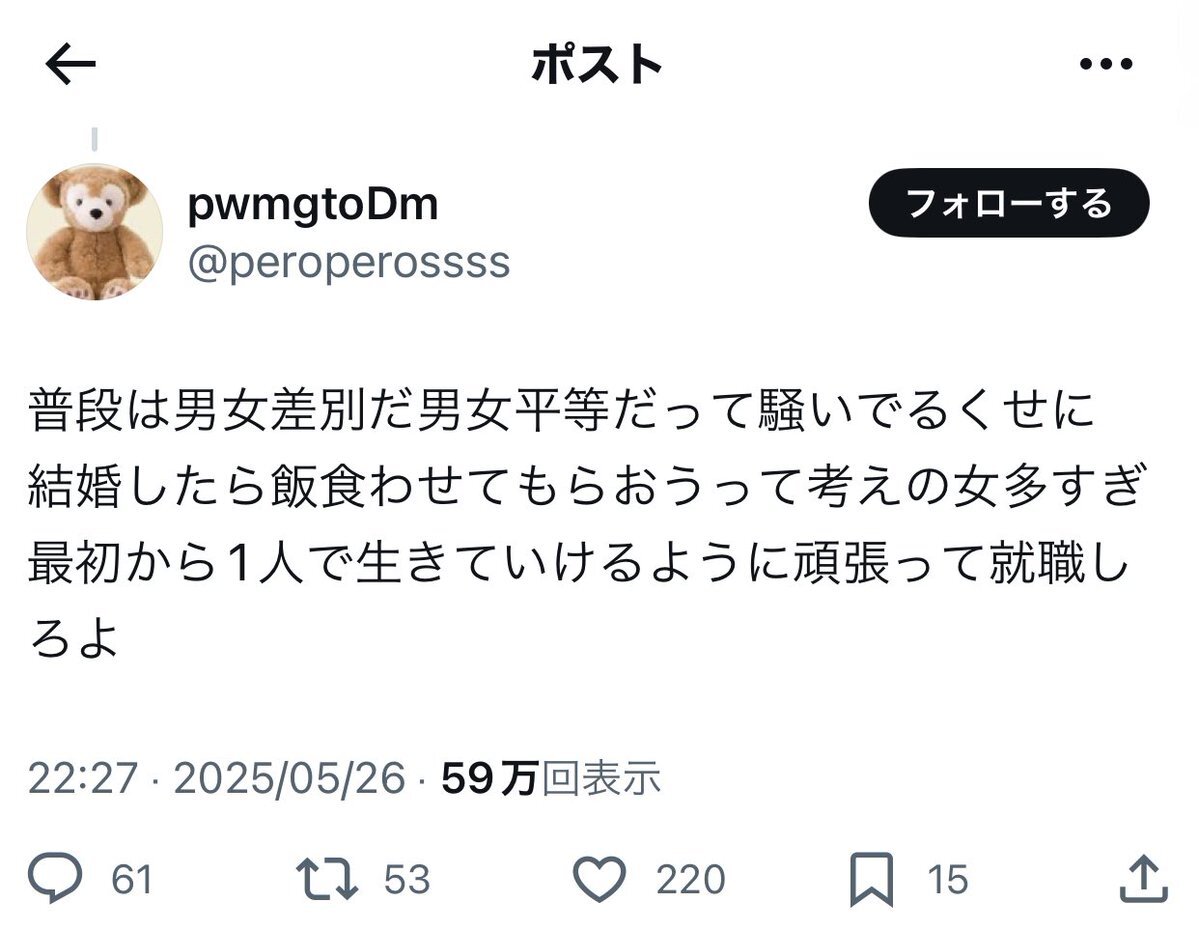Open the 2025/05/26 post date
This screenshot has width=1199, height=930.
click(289, 779)
